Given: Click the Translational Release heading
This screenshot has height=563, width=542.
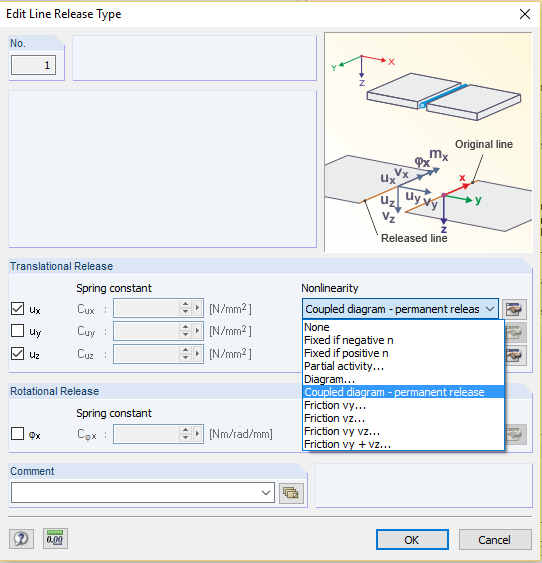Looking at the screenshot, I should 61,266.
